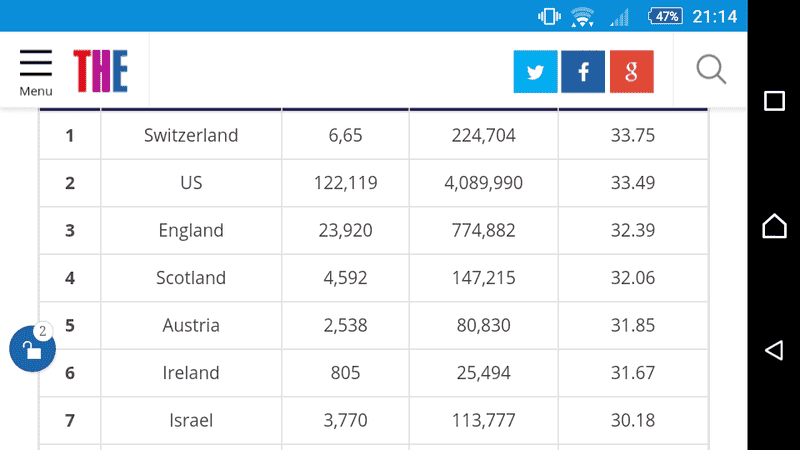Click the England row cell
Viewport: 800px width, 450px height.
[191, 230]
